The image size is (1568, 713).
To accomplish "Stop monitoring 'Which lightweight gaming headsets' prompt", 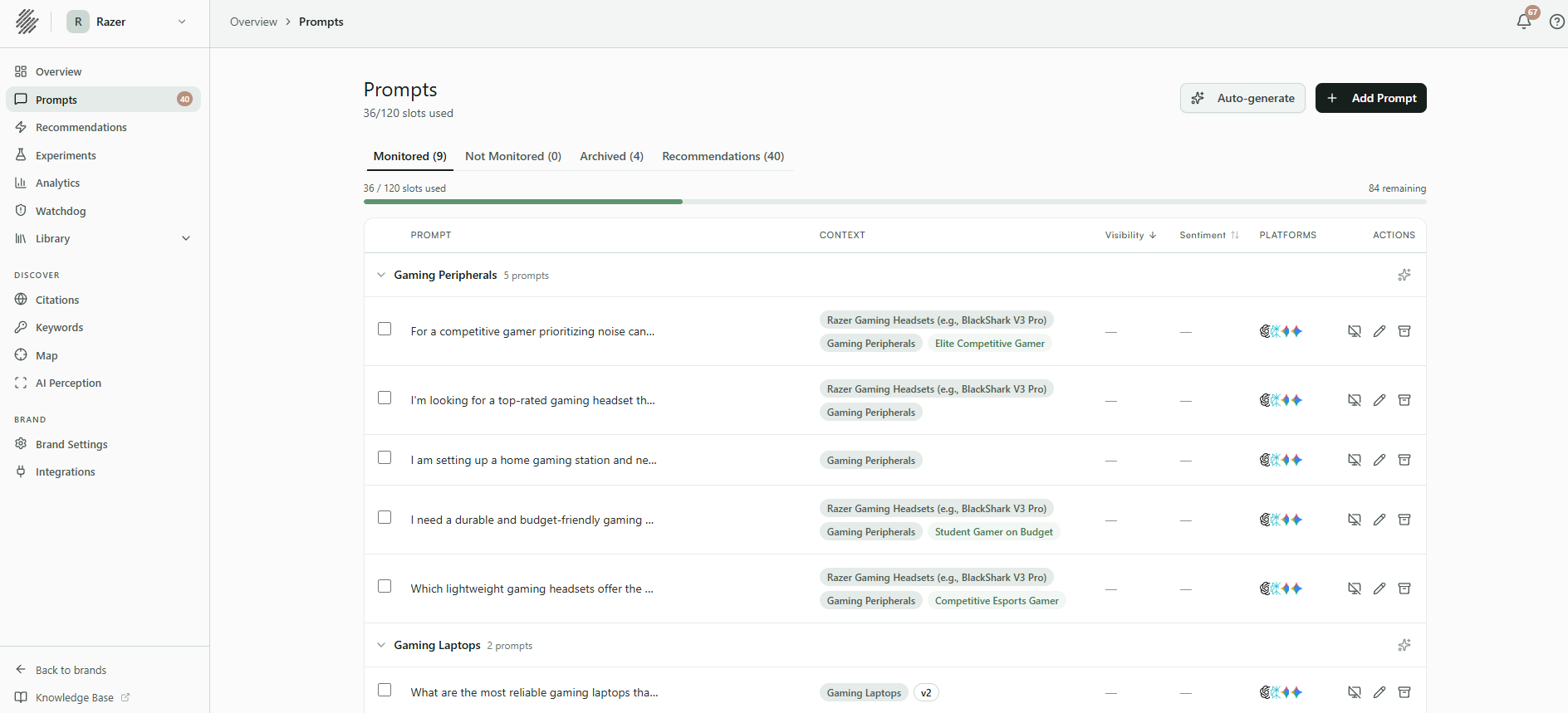I will [1354, 588].
